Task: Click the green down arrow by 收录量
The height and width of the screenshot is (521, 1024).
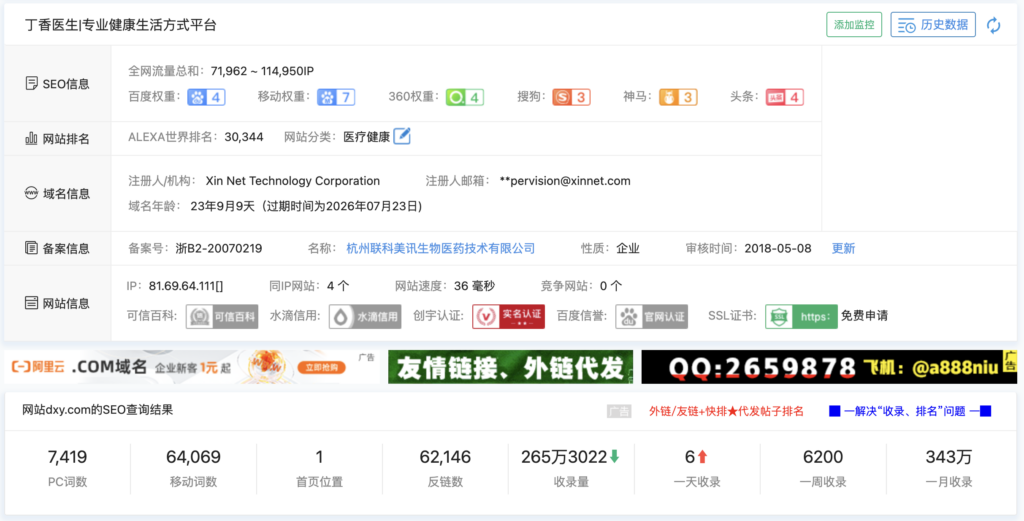Action: click(614, 457)
